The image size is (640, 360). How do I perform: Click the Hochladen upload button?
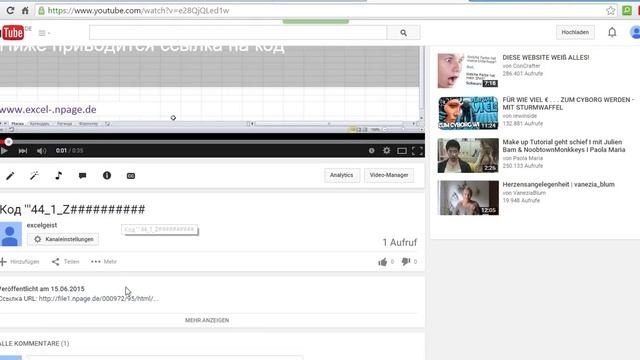pos(575,32)
